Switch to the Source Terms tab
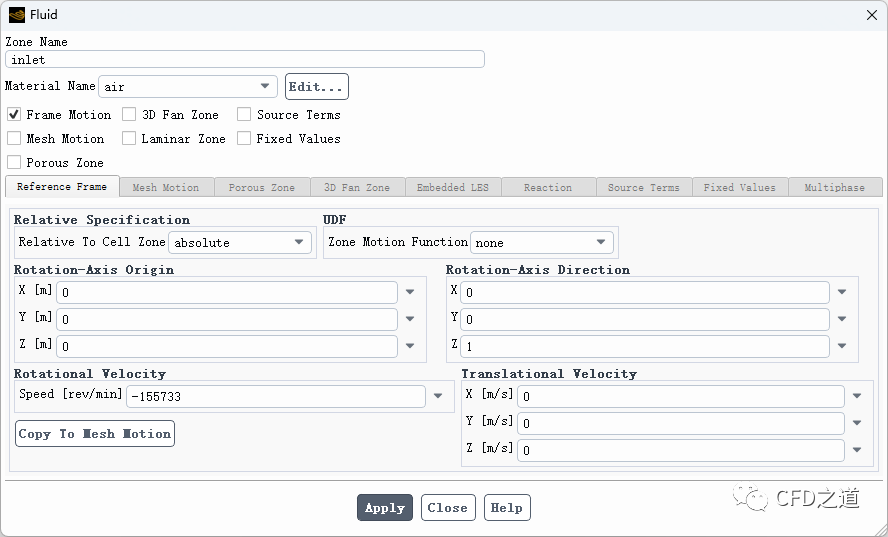The image size is (888, 537). click(x=644, y=187)
